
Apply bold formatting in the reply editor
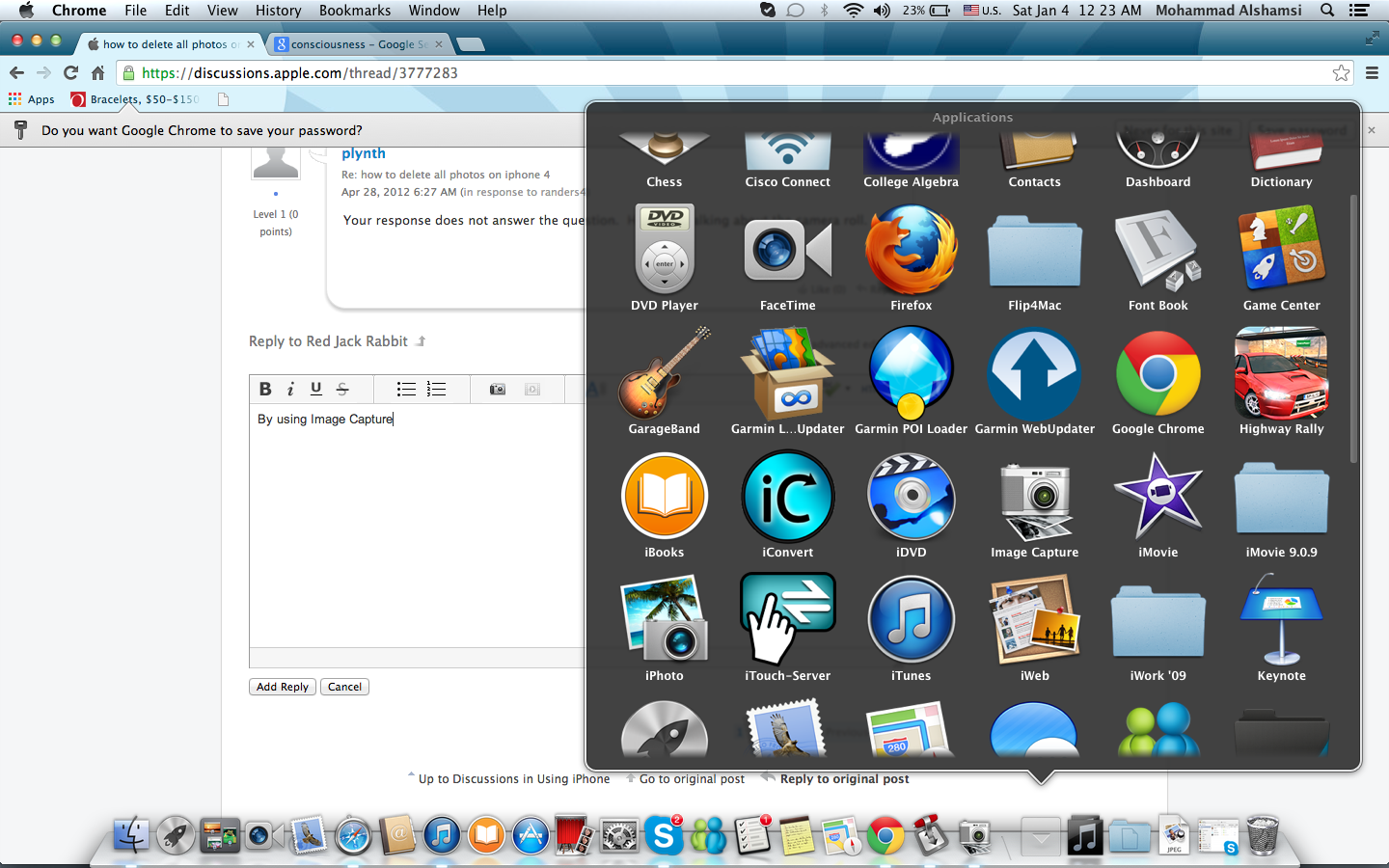click(x=265, y=389)
